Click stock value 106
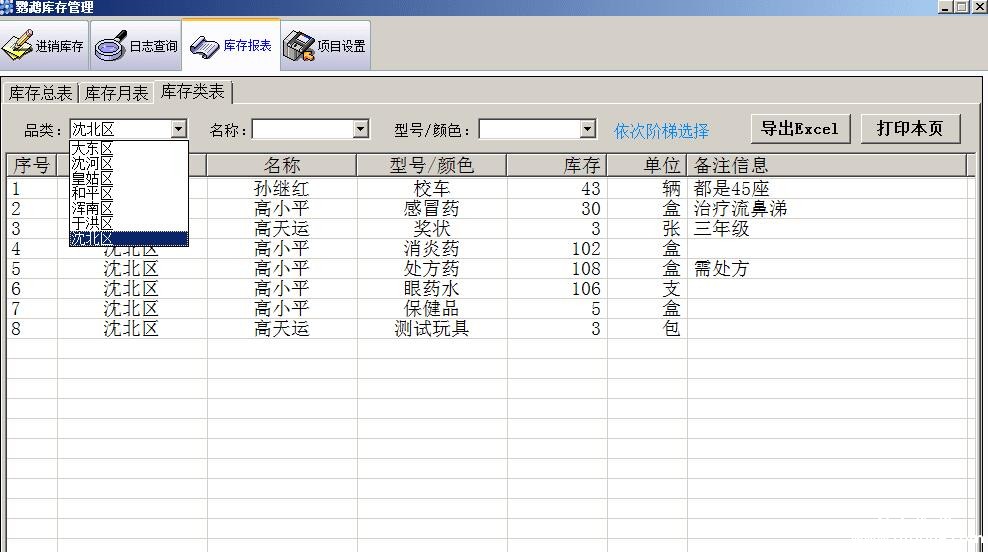The image size is (988, 552). (585, 289)
